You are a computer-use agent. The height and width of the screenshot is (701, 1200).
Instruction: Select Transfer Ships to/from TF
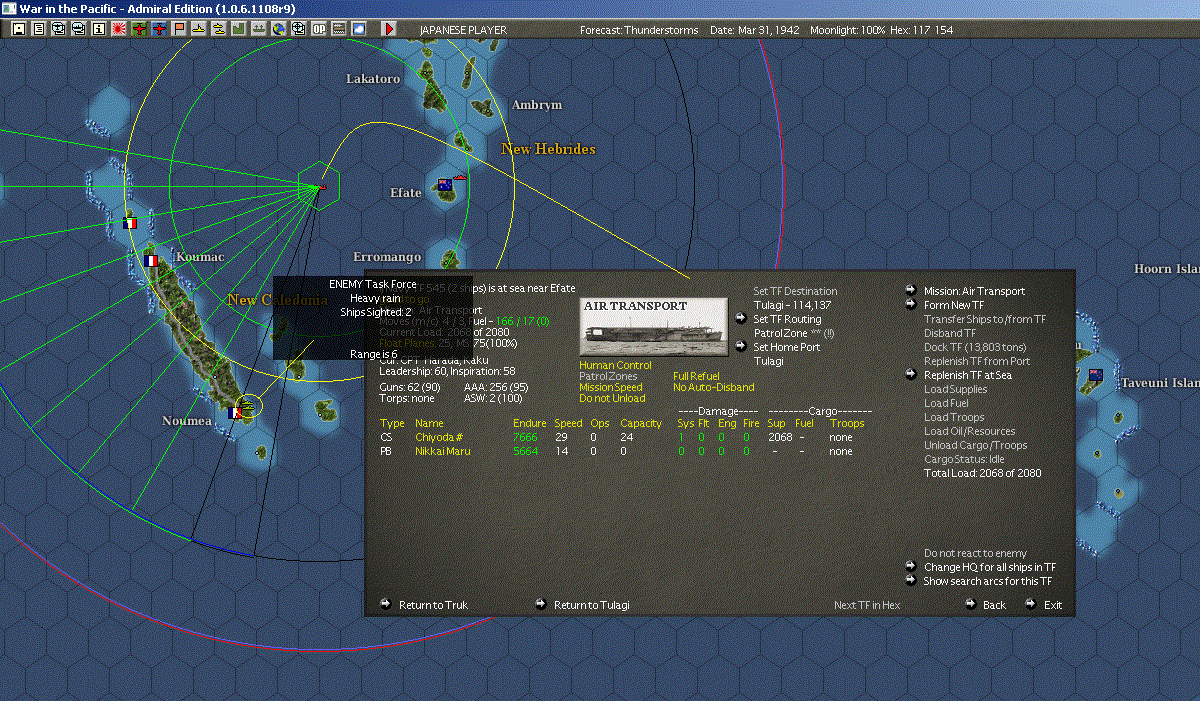click(985, 319)
